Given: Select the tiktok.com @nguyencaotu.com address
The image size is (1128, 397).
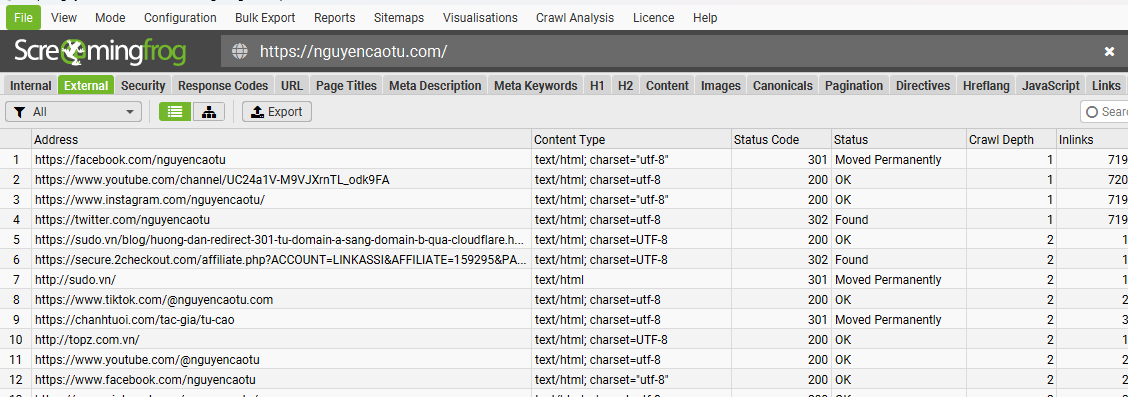Looking at the screenshot, I should (x=154, y=300).
